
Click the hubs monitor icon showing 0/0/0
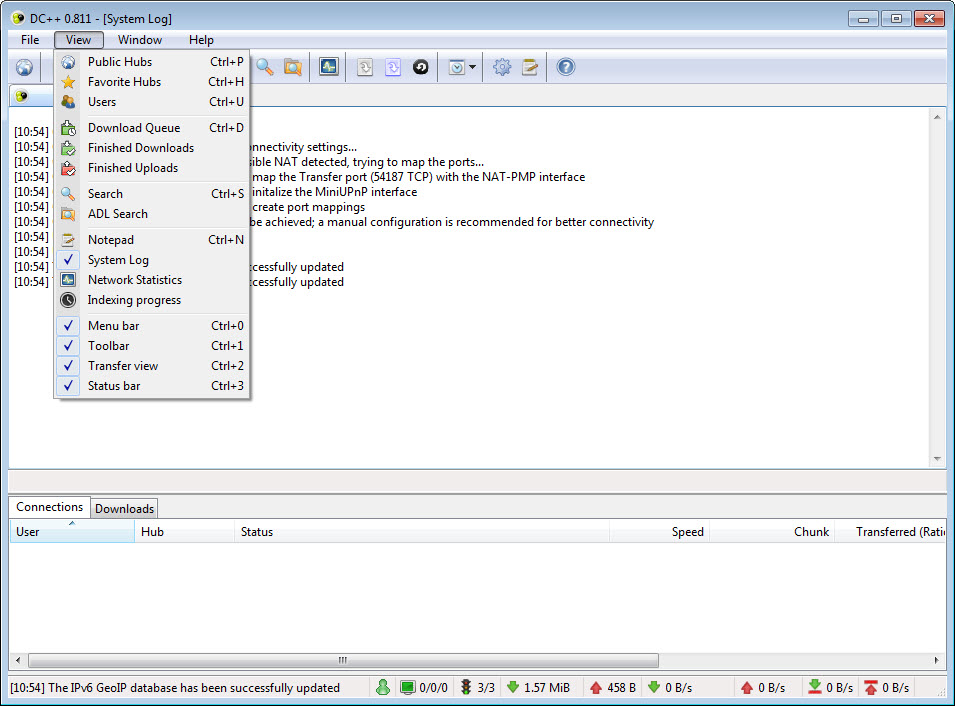click(407, 687)
